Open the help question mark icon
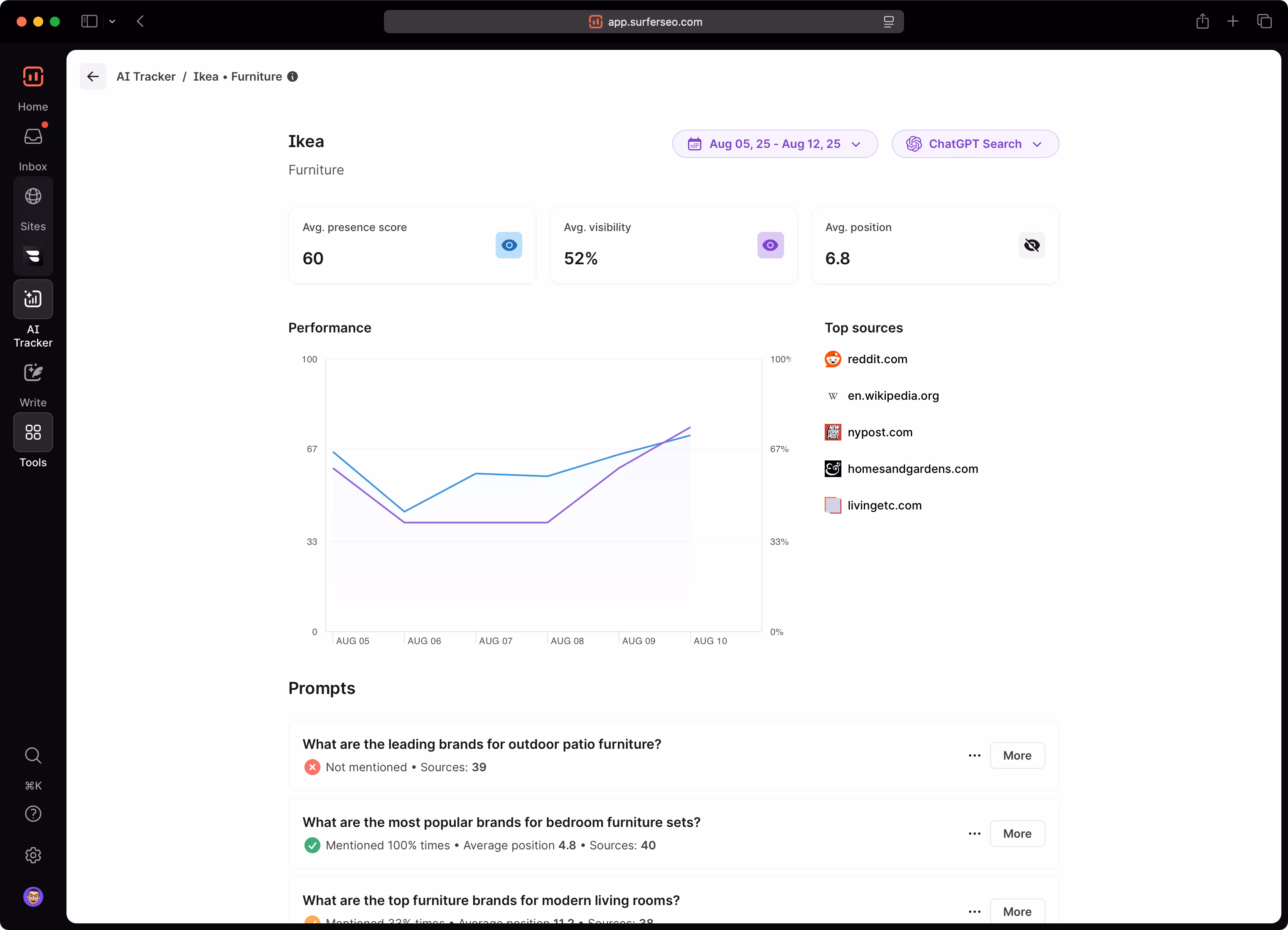 (x=33, y=814)
